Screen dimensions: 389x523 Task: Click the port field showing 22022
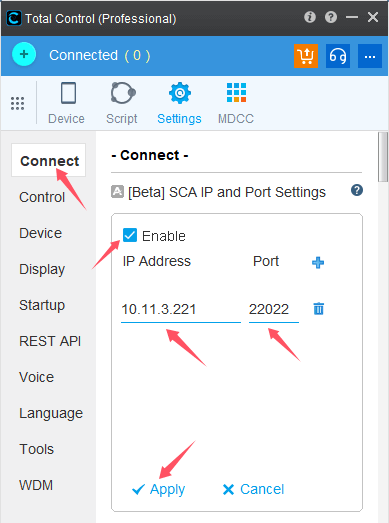pos(274,310)
